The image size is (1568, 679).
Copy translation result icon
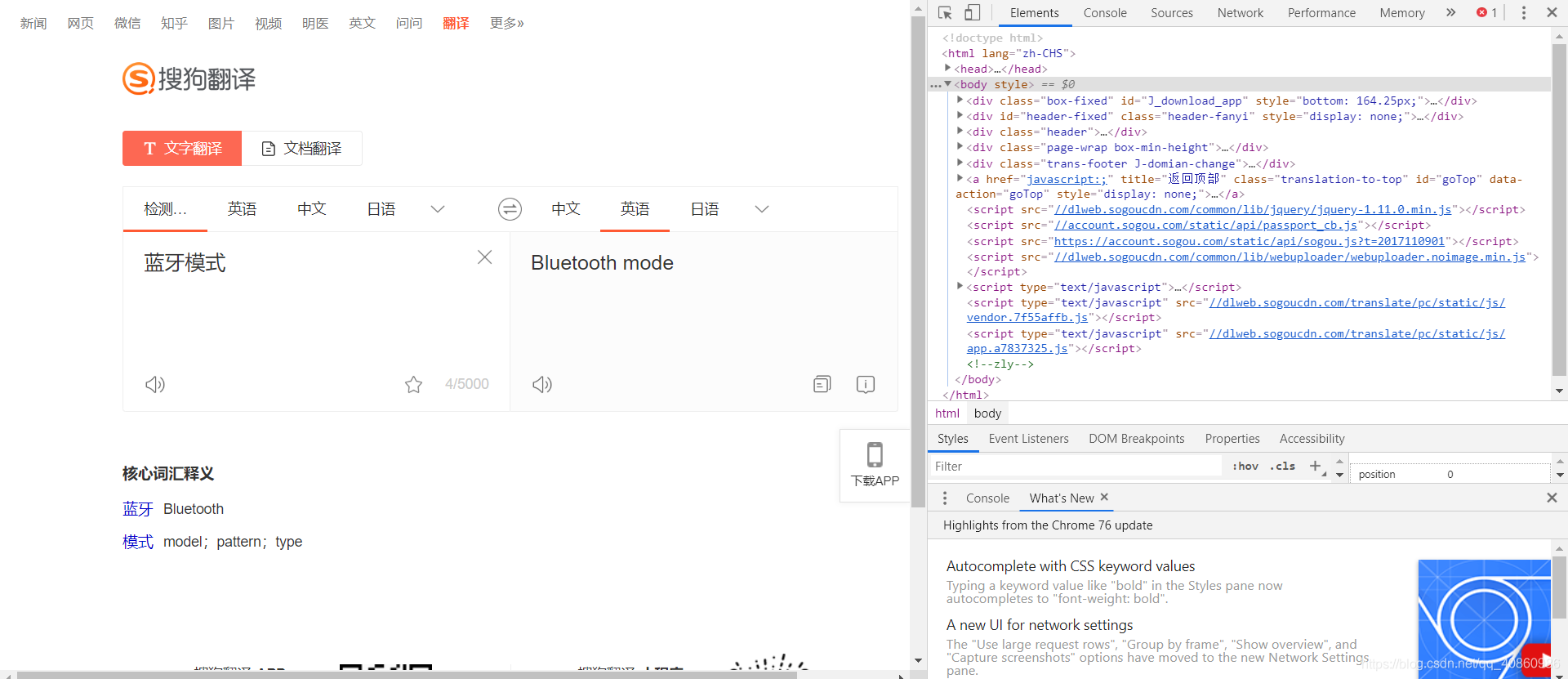822,384
